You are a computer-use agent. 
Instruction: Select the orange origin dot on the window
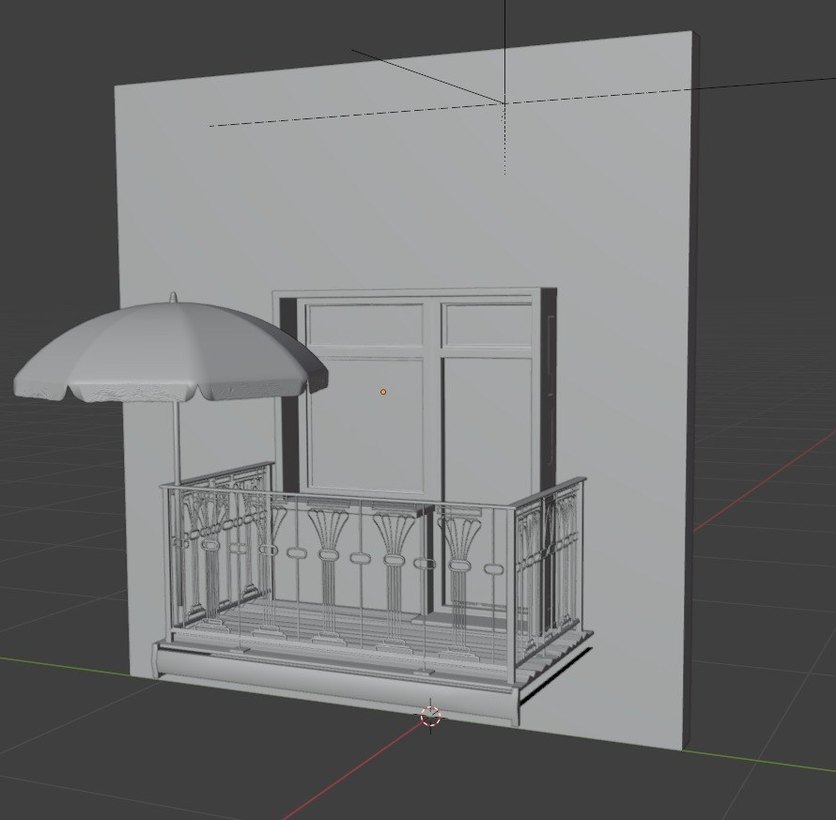[383, 392]
